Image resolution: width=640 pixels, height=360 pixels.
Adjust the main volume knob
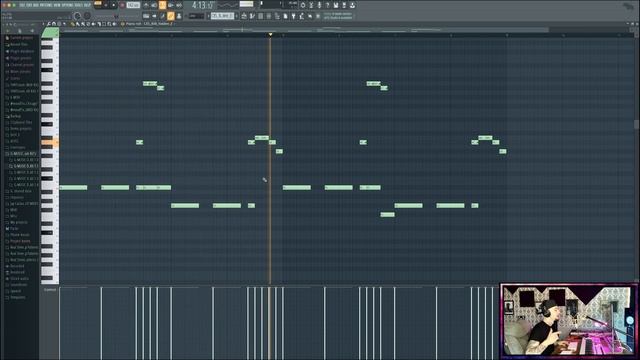click(77, 16)
